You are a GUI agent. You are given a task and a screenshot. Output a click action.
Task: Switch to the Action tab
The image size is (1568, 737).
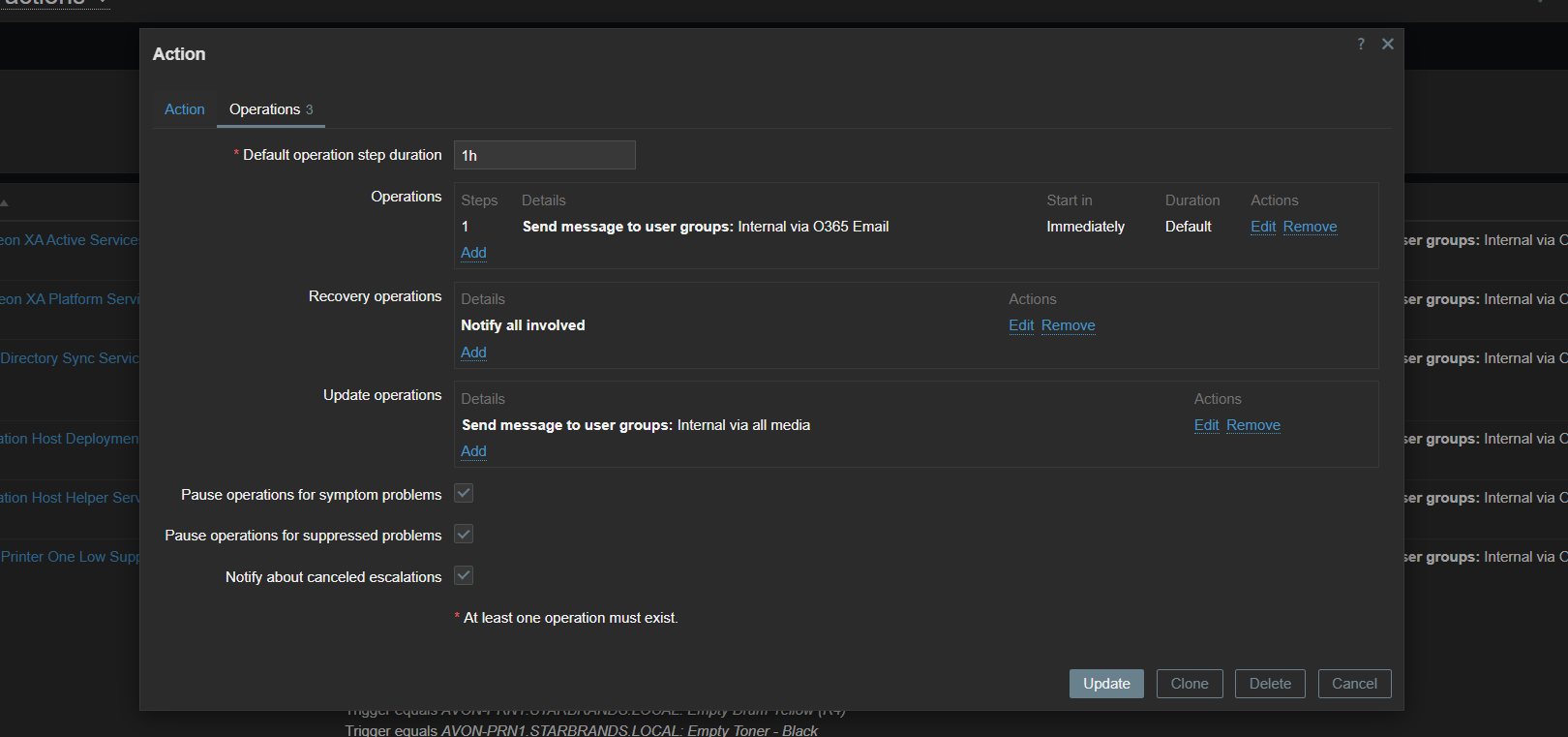coord(184,109)
